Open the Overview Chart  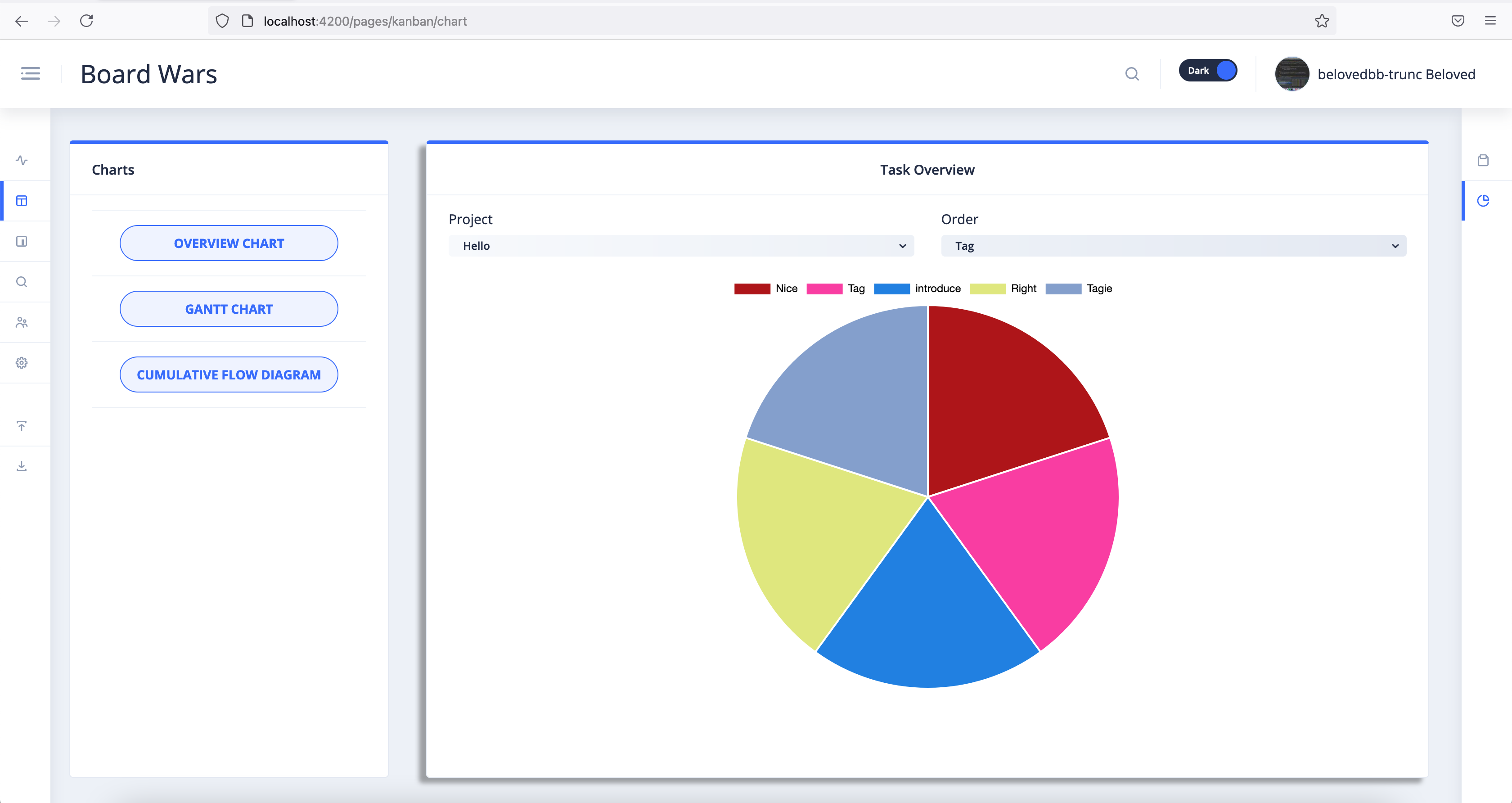coord(229,243)
